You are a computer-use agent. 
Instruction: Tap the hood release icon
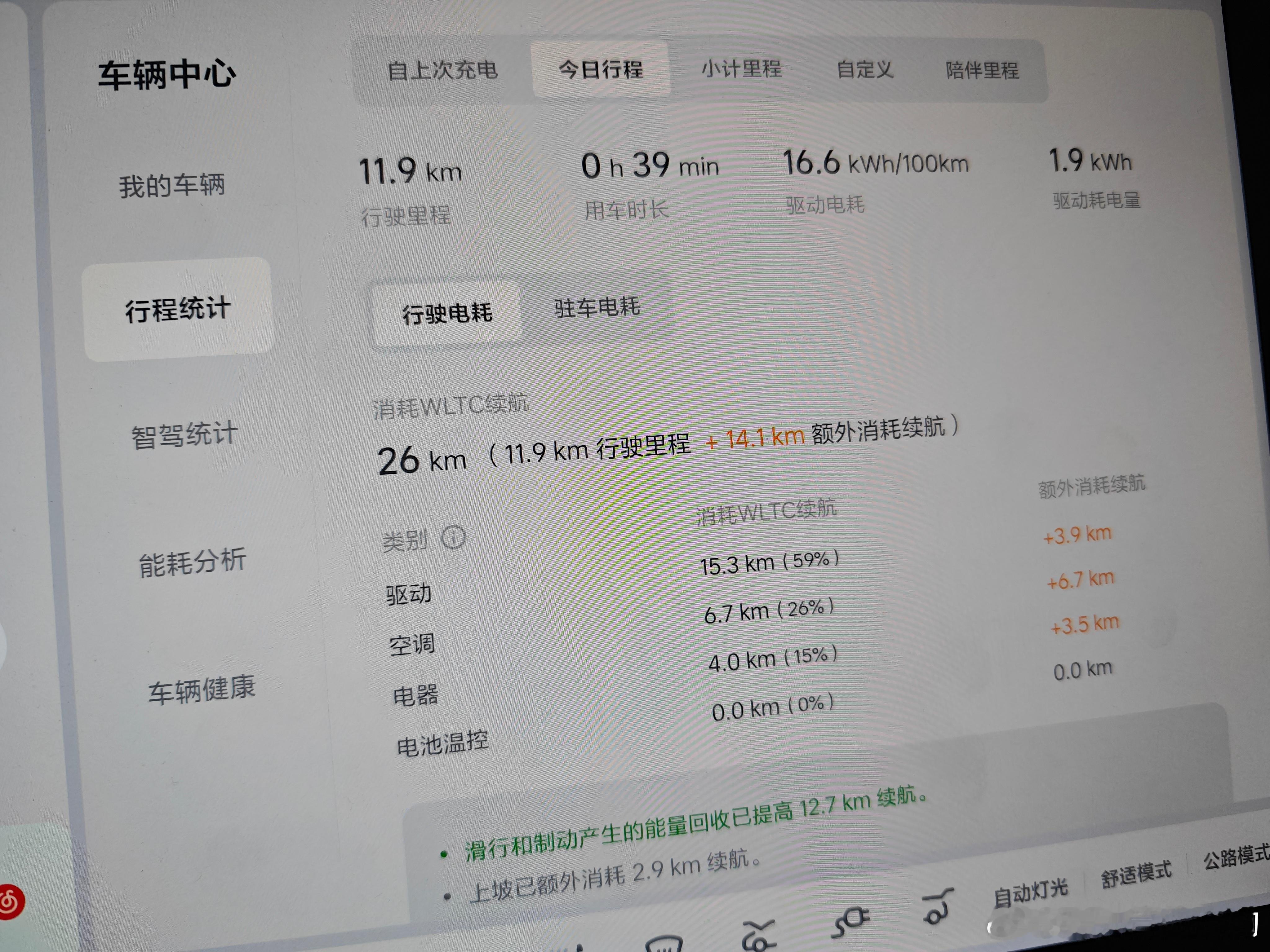click(x=759, y=935)
